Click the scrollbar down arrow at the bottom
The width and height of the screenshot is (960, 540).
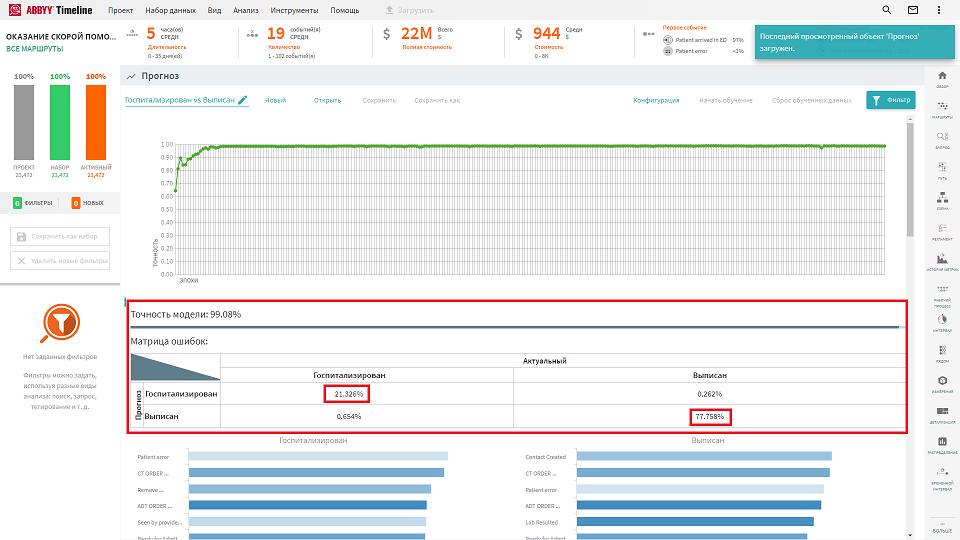click(910, 535)
